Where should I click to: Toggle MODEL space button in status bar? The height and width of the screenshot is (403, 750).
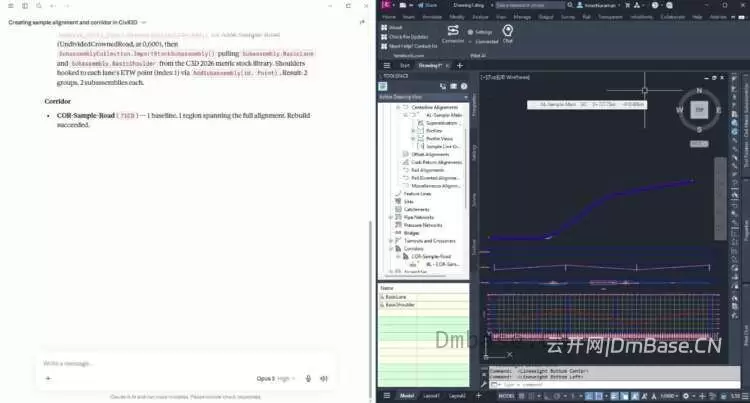point(506,396)
